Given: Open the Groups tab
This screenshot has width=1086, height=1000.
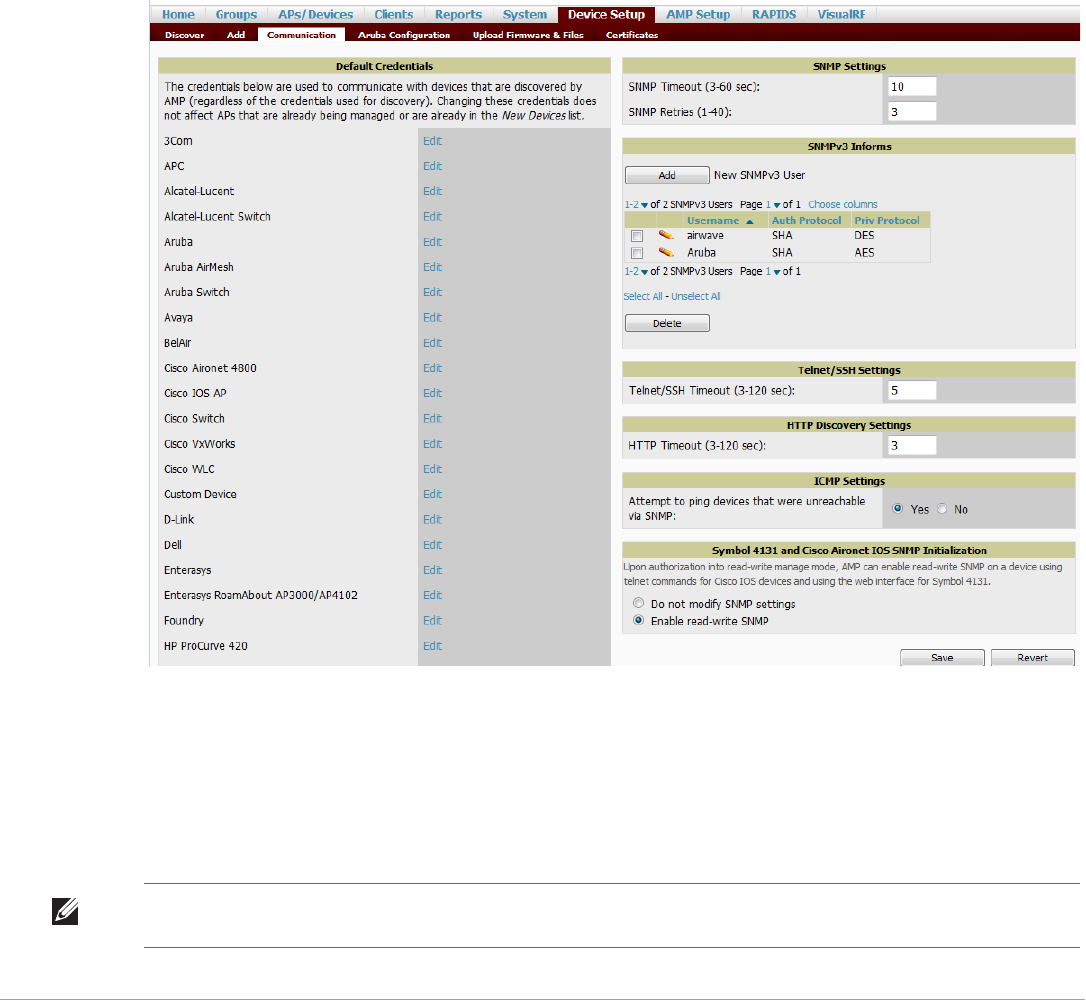Looking at the screenshot, I should [236, 15].
